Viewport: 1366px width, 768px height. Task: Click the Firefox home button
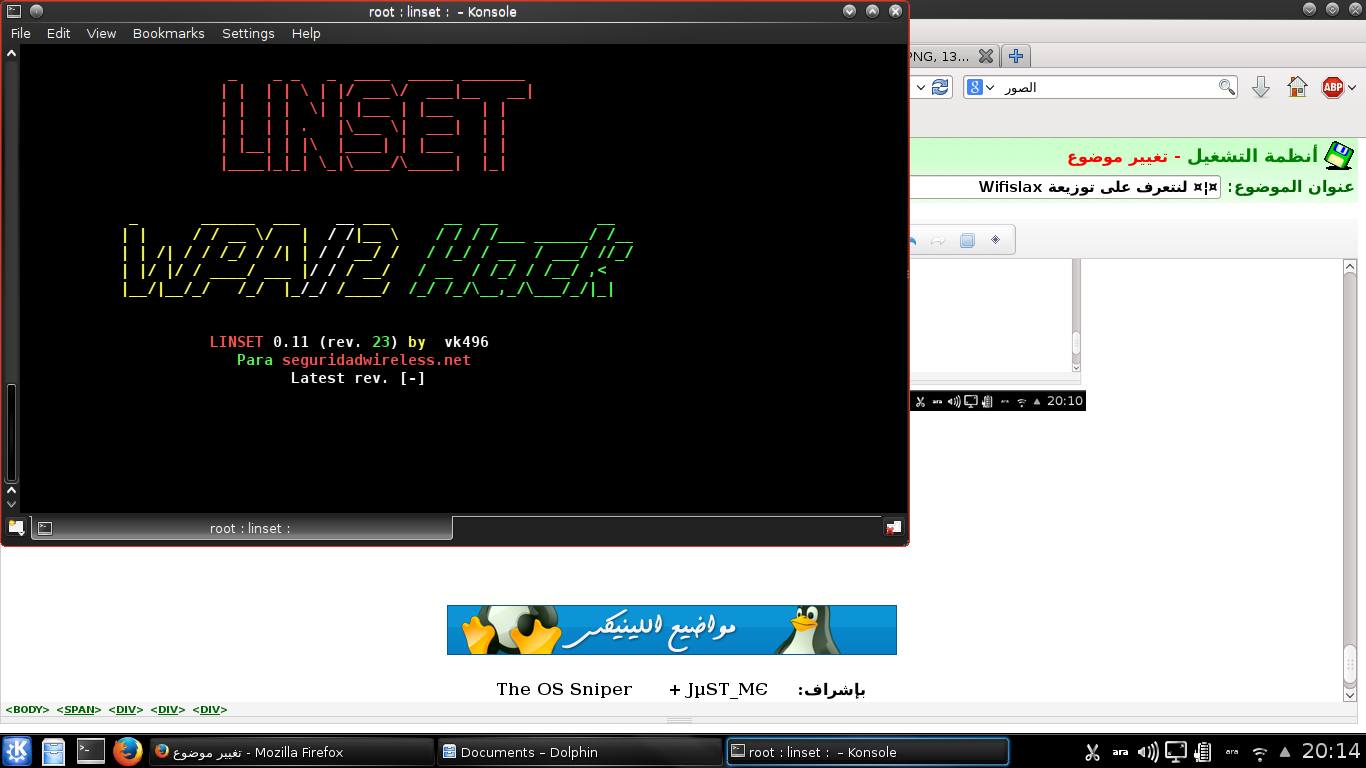point(1297,87)
